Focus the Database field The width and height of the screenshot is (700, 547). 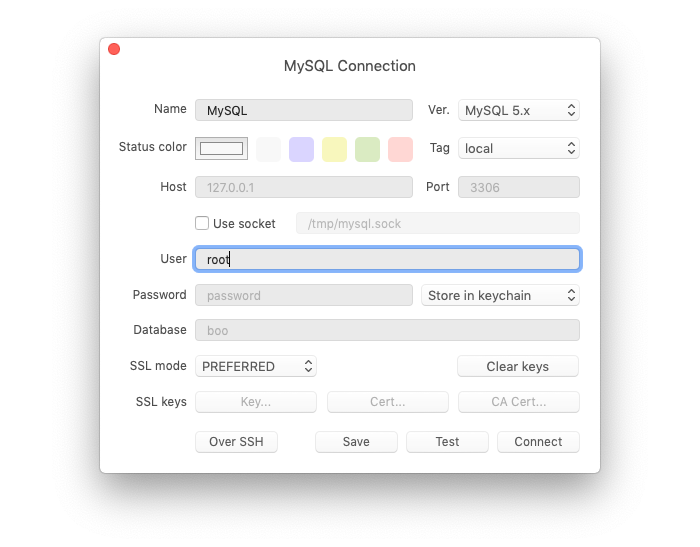tap(388, 330)
